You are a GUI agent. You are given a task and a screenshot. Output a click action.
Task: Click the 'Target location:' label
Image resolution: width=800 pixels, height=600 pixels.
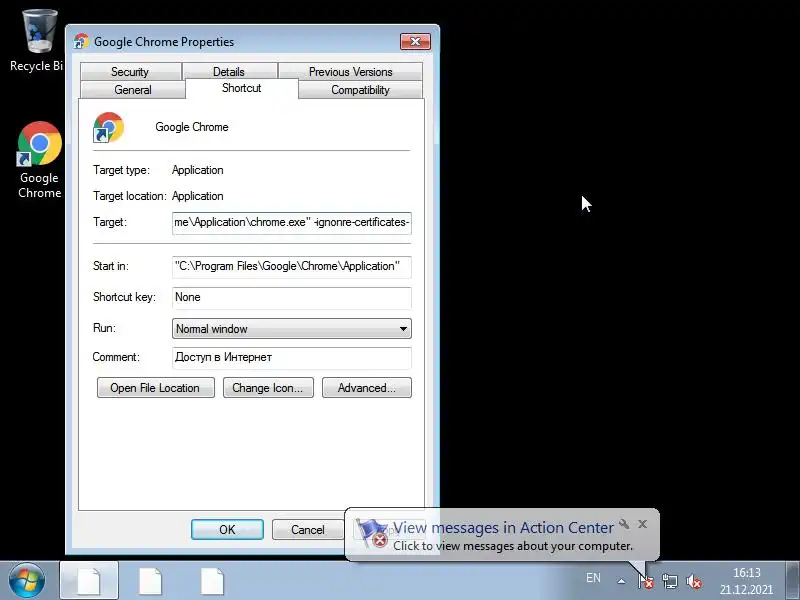tap(130, 196)
